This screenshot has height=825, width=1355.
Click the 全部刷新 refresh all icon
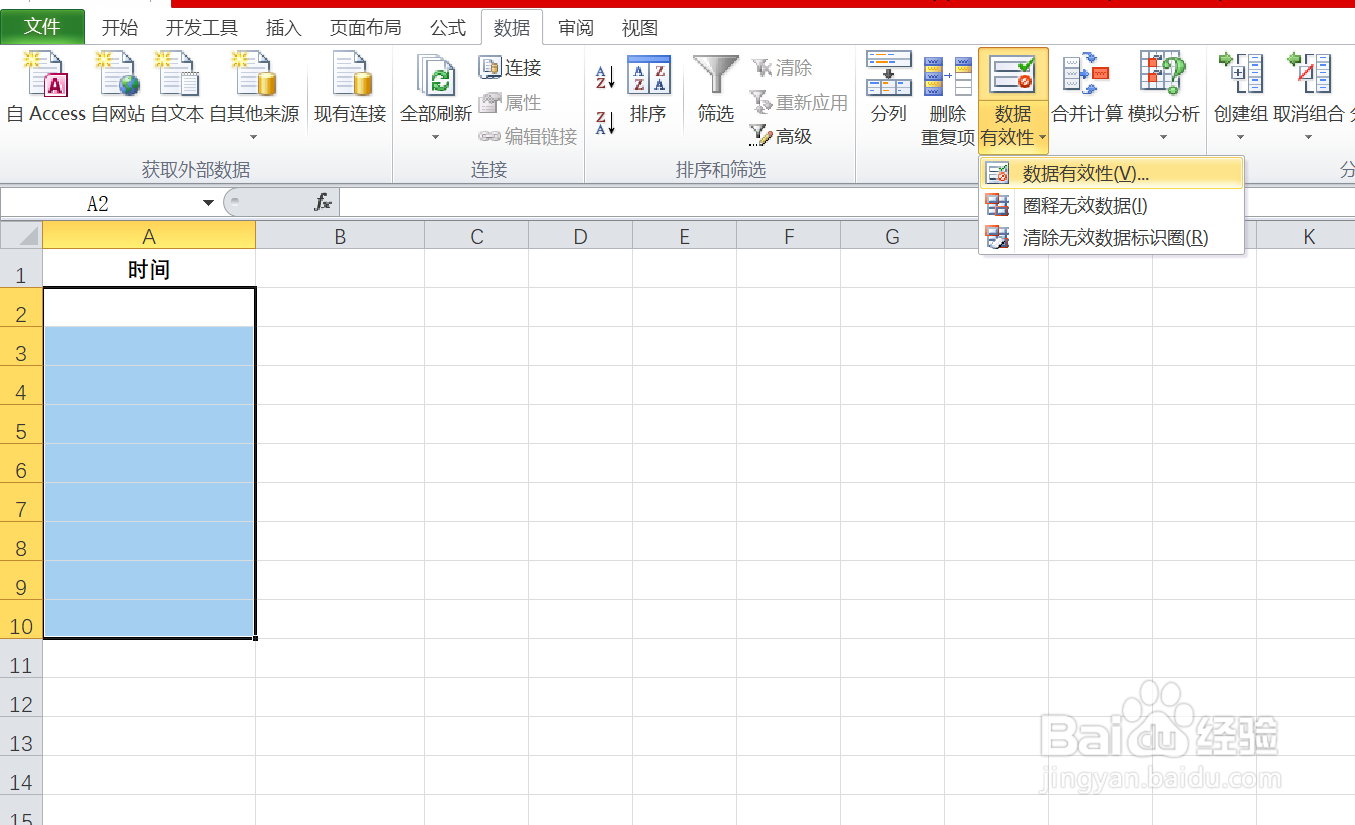pos(436,75)
